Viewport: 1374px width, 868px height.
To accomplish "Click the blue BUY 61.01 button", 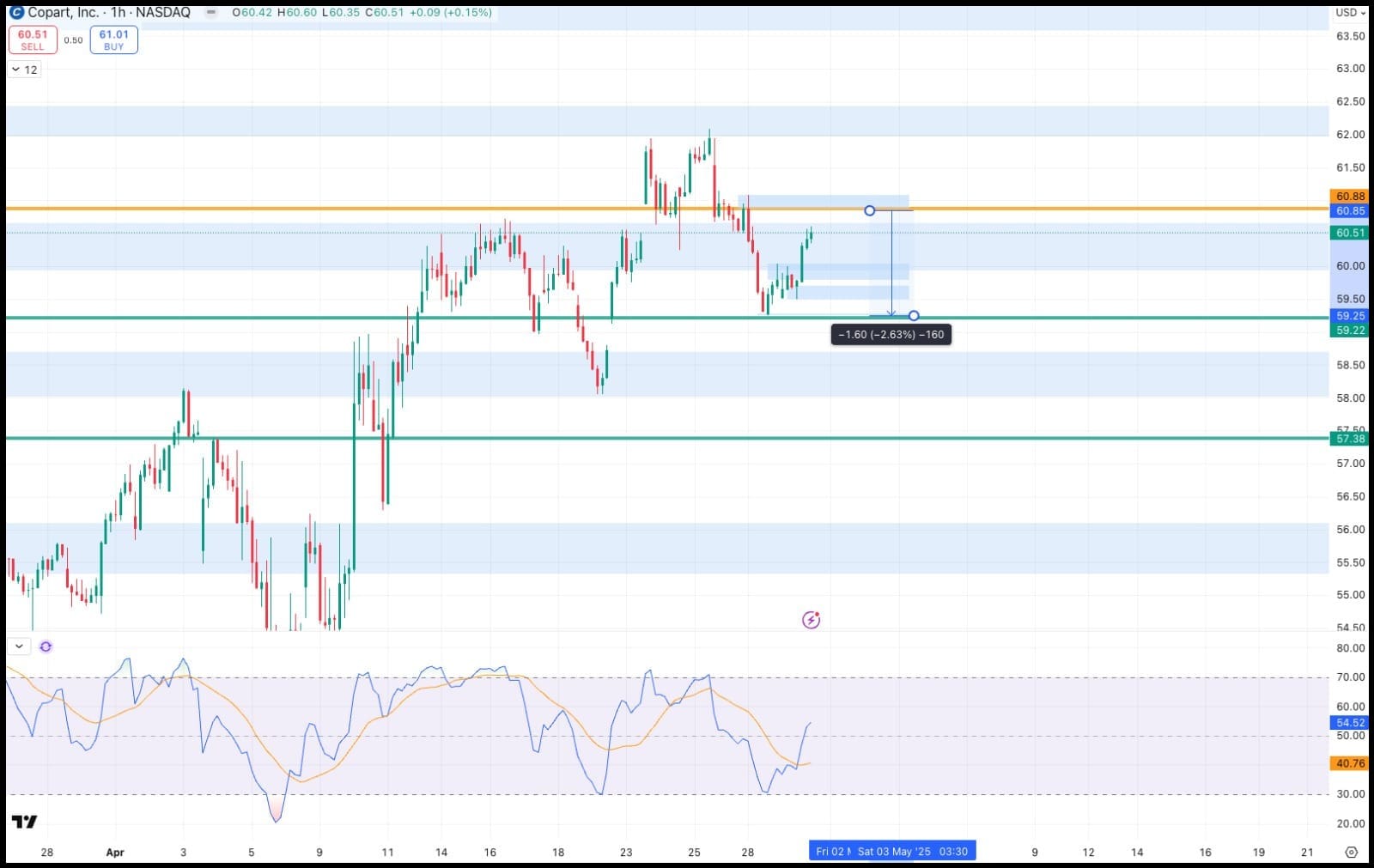I will coord(113,39).
